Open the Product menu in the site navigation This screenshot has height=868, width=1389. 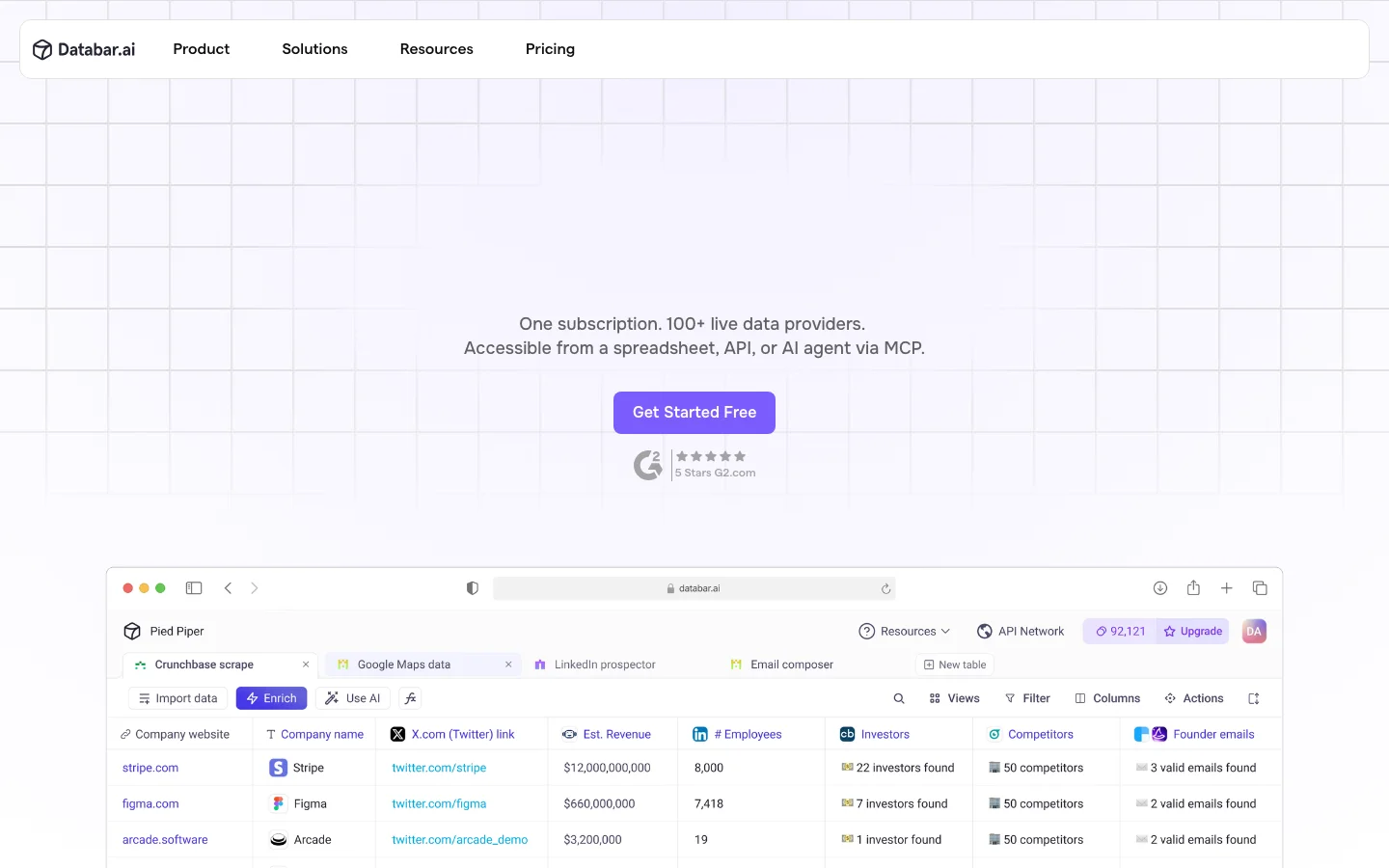pyautogui.click(x=202, y=49)
